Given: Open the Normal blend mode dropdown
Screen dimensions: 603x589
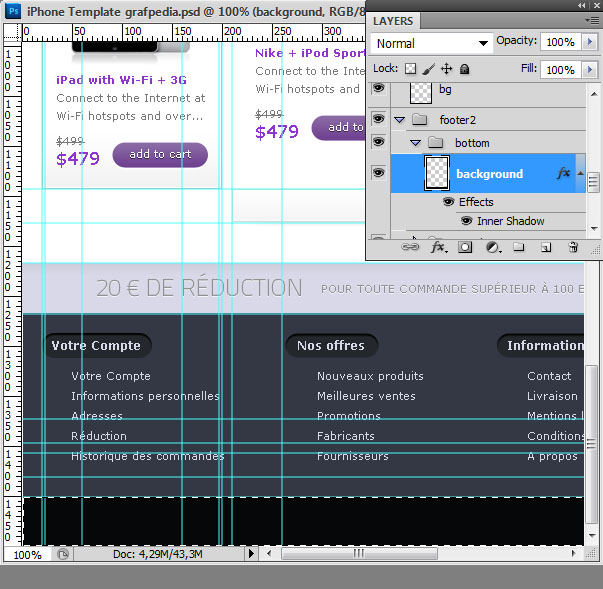Looking at the screenshot, I should [431, 43].
